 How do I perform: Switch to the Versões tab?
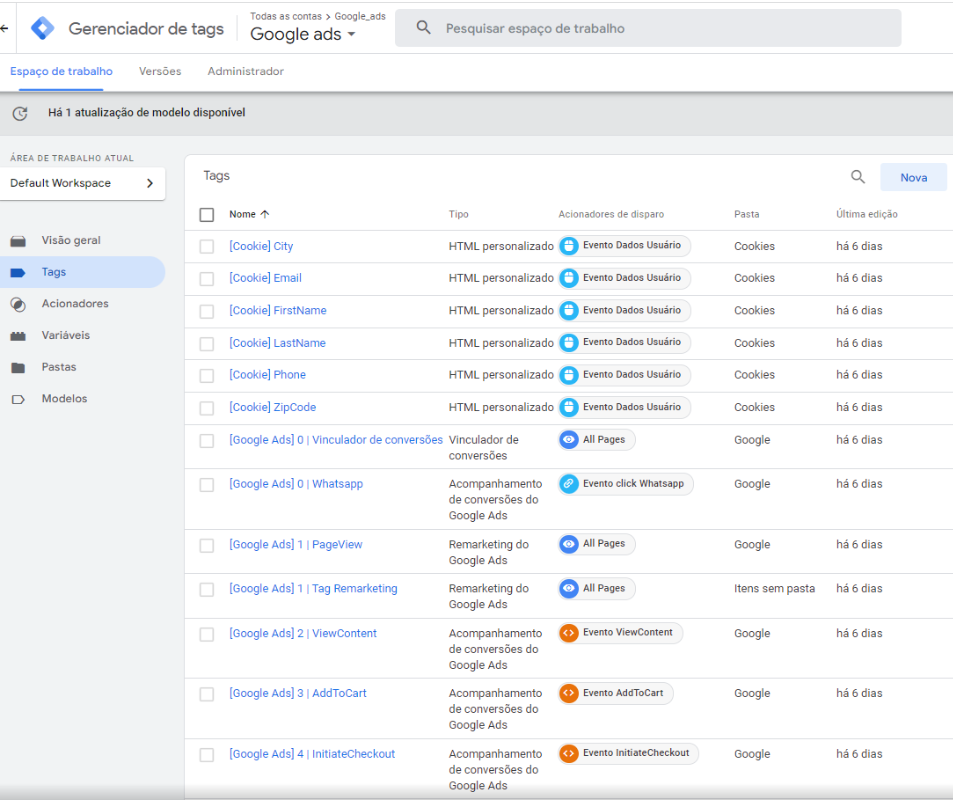[x=160, y=72]
